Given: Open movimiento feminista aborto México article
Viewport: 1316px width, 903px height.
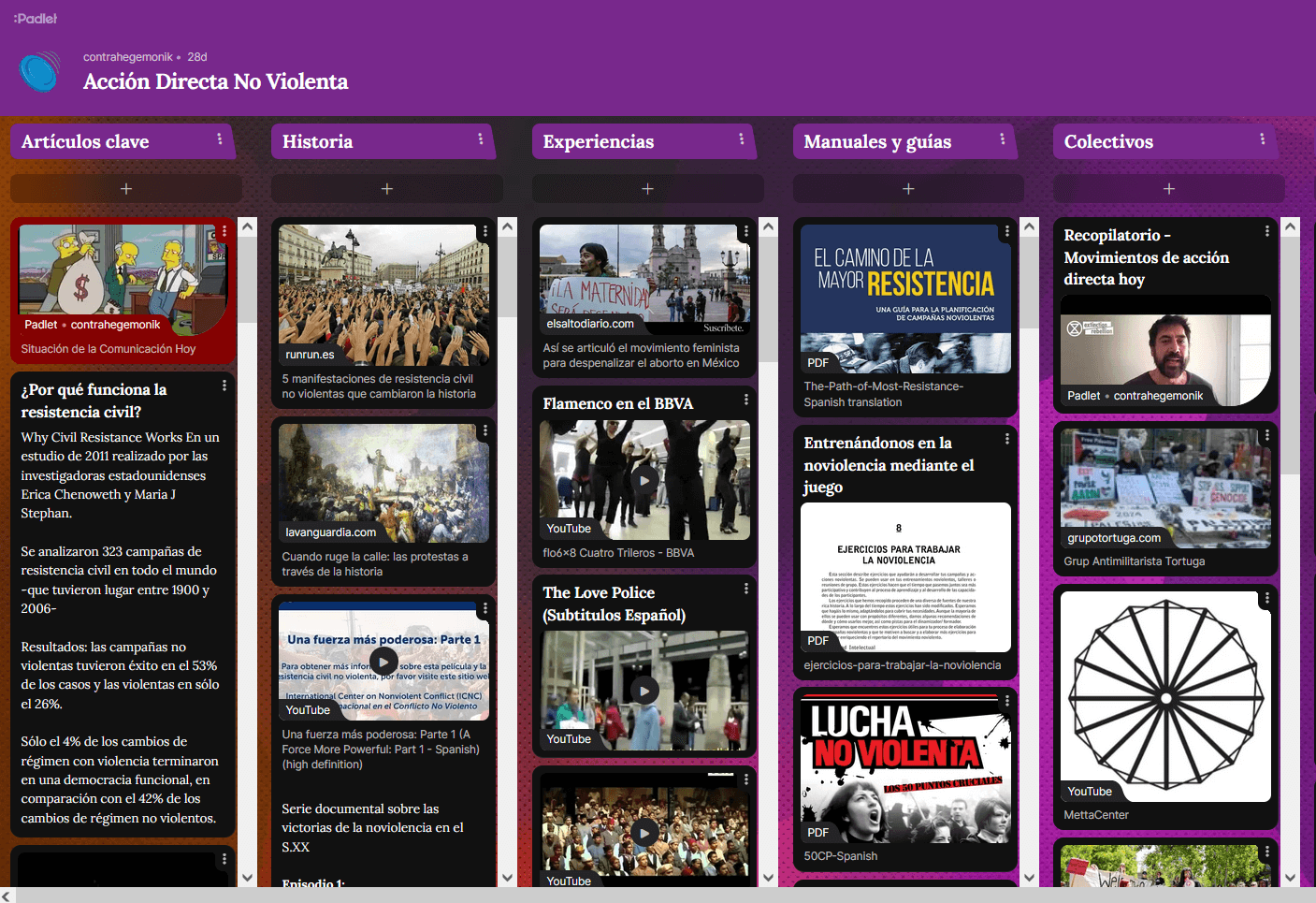Looking at the screenshot, I should tap(641, 356).
